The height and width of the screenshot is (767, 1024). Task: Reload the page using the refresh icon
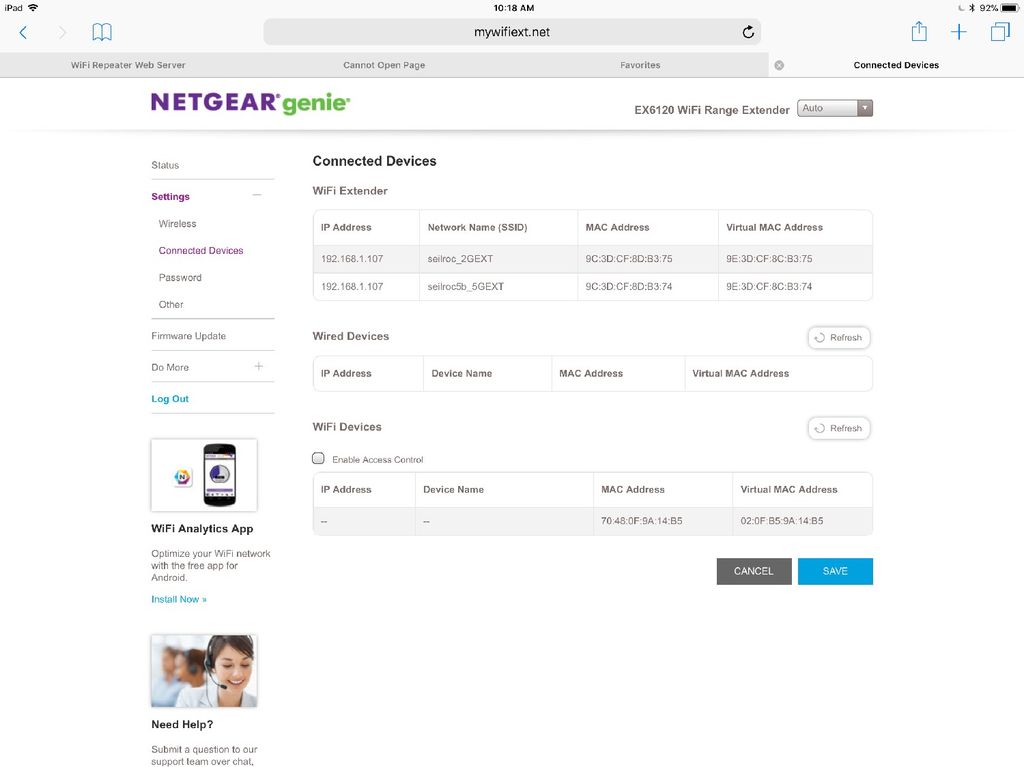(x=747, y=31)
